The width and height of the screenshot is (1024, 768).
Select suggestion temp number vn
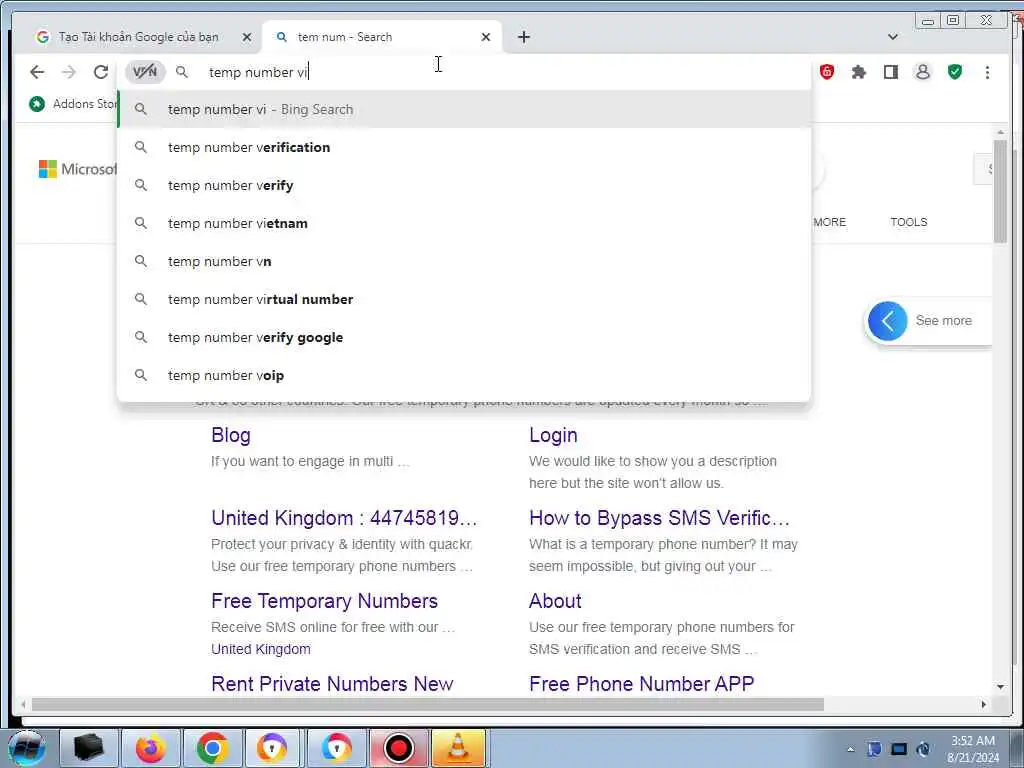[x=464, y=261]
